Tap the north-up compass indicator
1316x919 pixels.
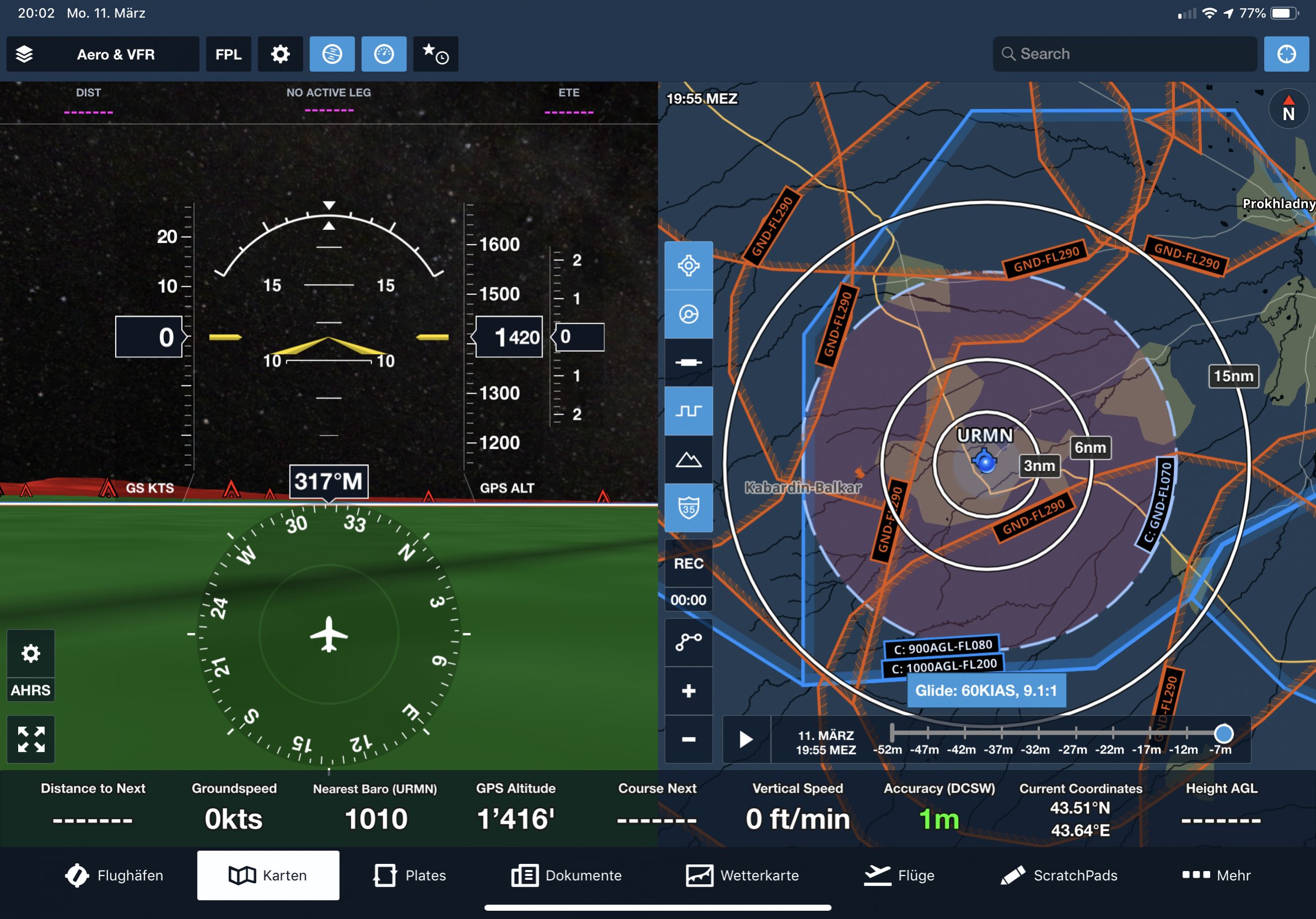[x=1288, y=109]
